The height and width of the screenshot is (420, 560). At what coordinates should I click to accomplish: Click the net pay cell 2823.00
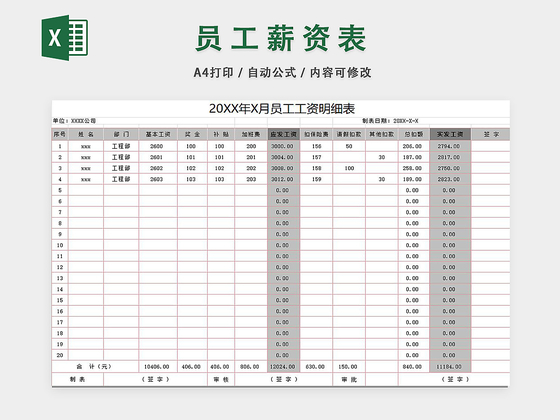449,179
